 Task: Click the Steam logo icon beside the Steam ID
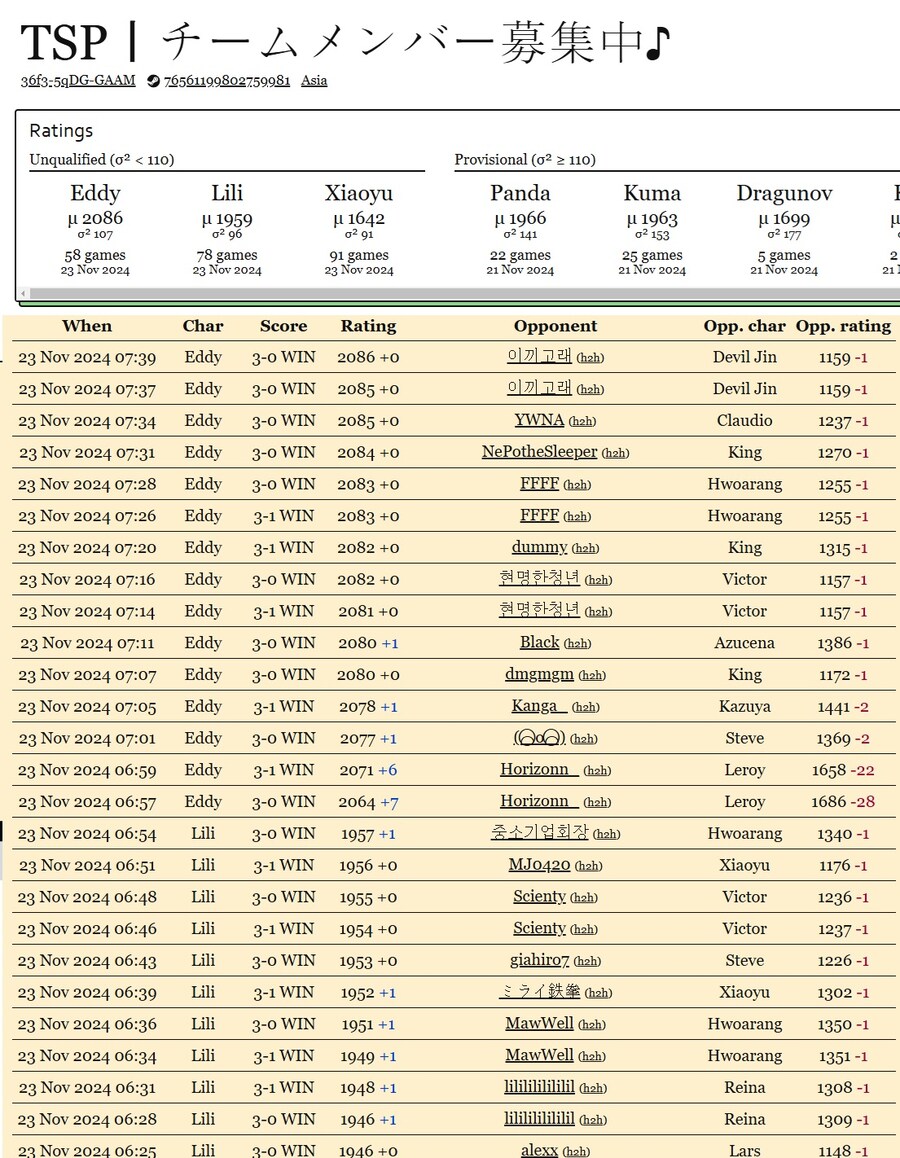click(x=153, y=81)
